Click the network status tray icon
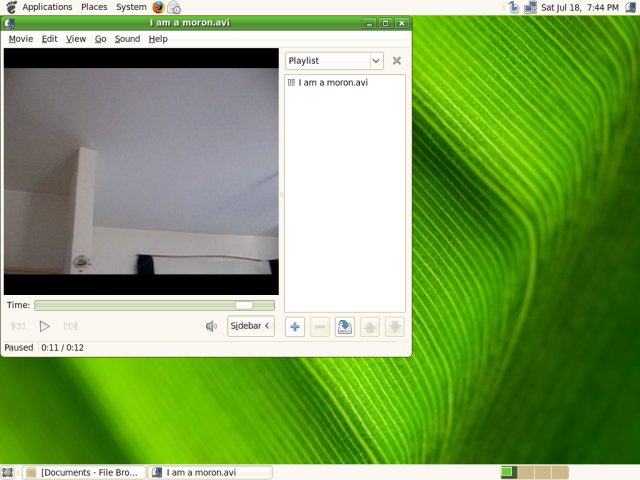 (x=530, y=7)
